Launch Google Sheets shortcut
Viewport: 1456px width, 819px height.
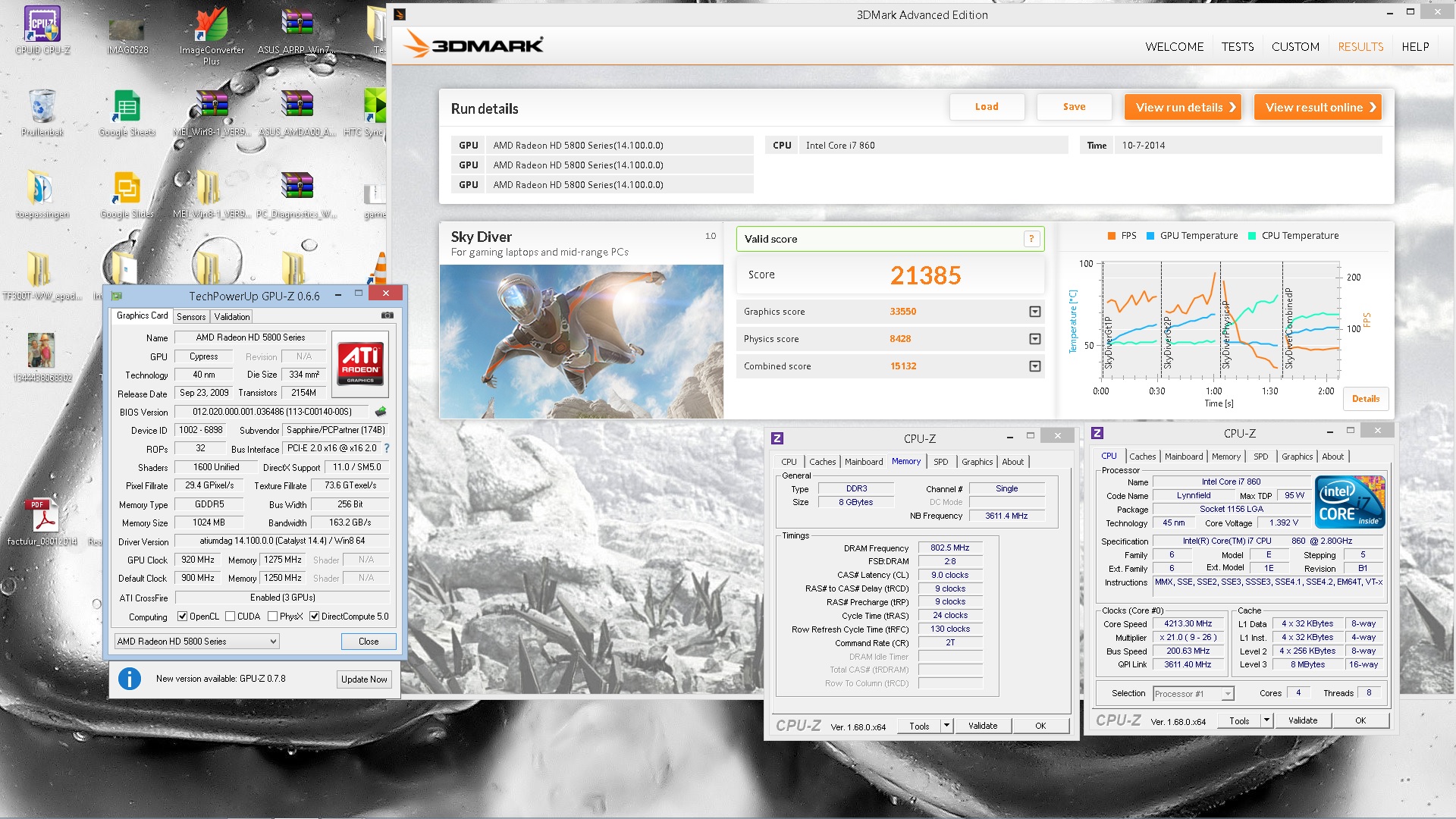(x=127, y=112)
